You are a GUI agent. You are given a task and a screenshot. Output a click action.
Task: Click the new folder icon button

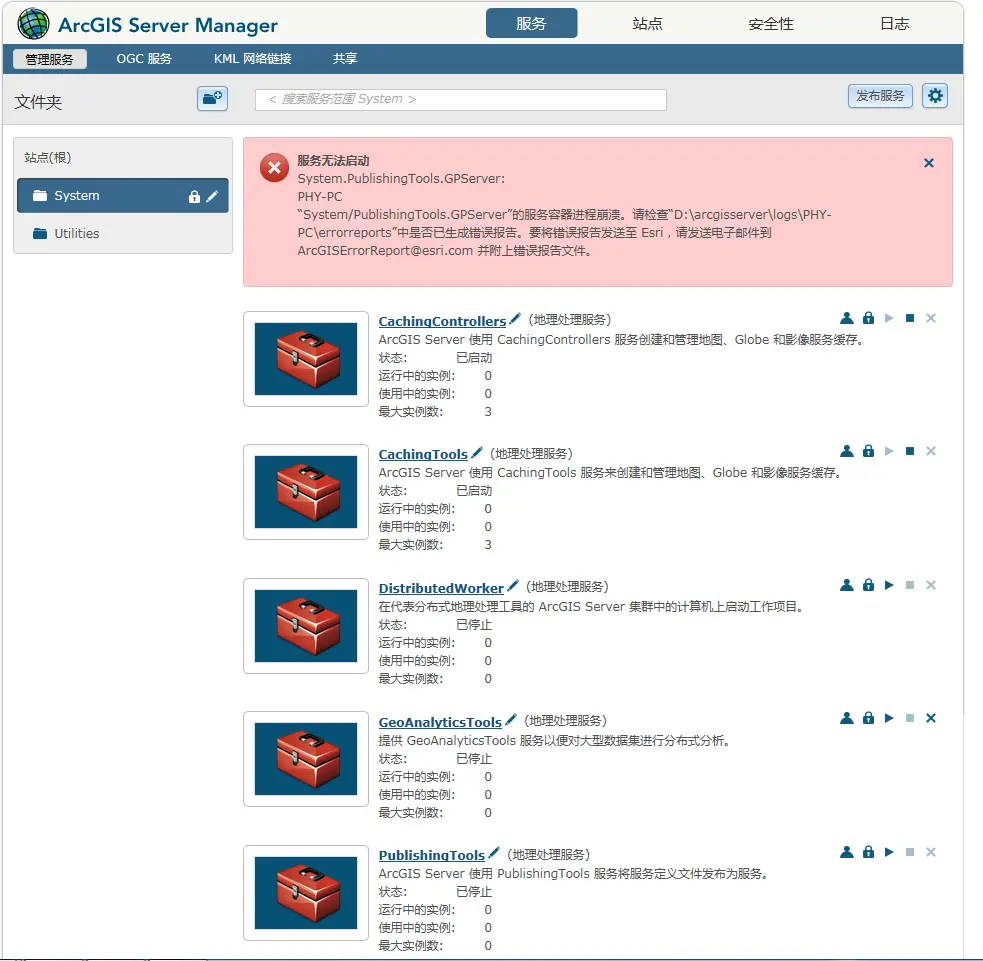click(x=212, y=98)
